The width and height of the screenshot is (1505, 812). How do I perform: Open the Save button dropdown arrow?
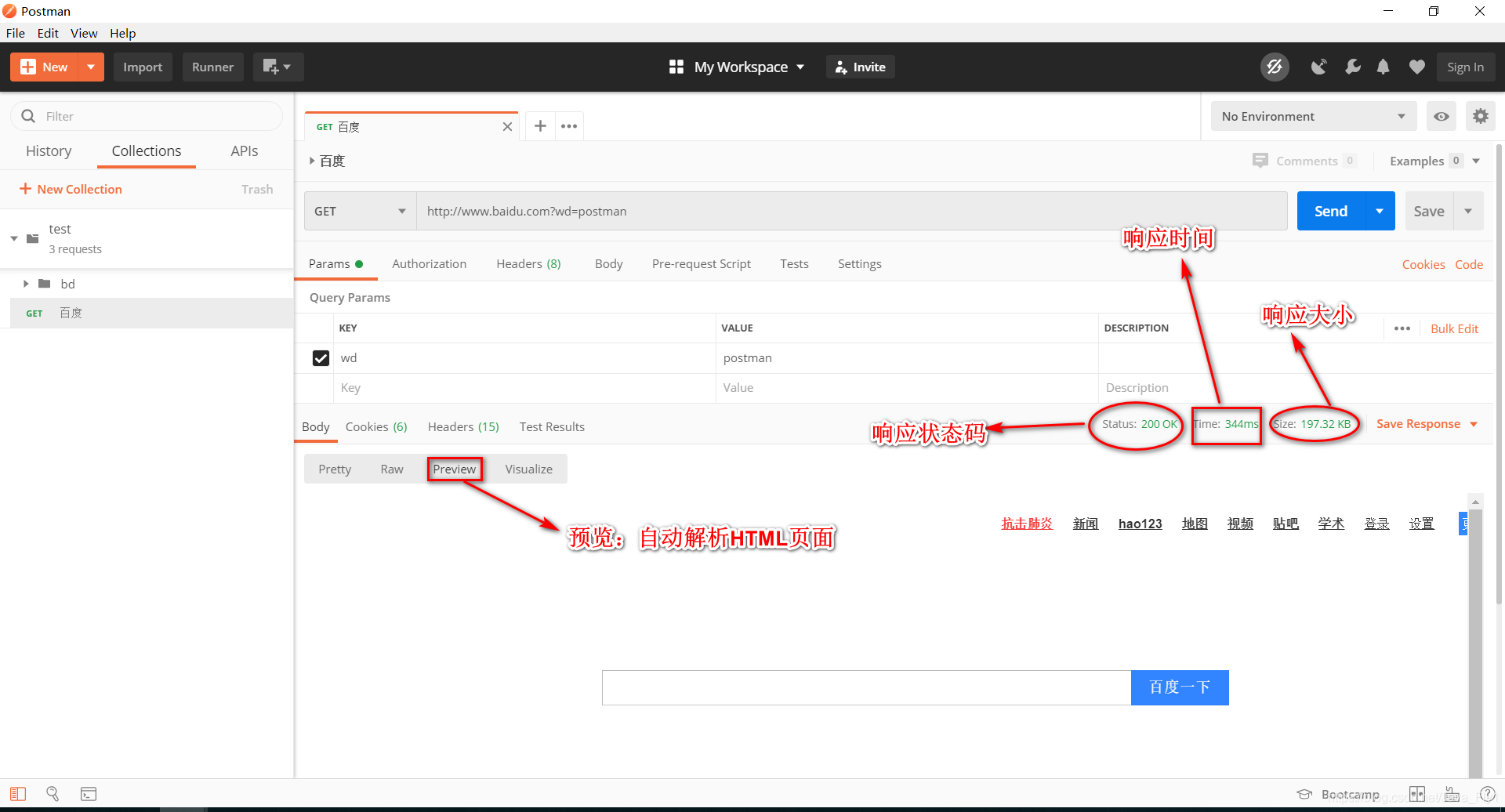1468,211
